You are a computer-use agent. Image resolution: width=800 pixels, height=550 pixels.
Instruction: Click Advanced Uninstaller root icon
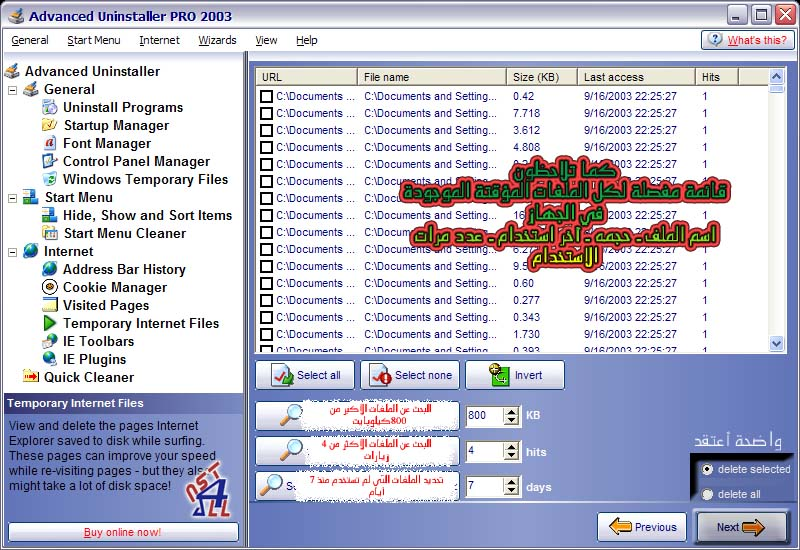click(12, 71)
